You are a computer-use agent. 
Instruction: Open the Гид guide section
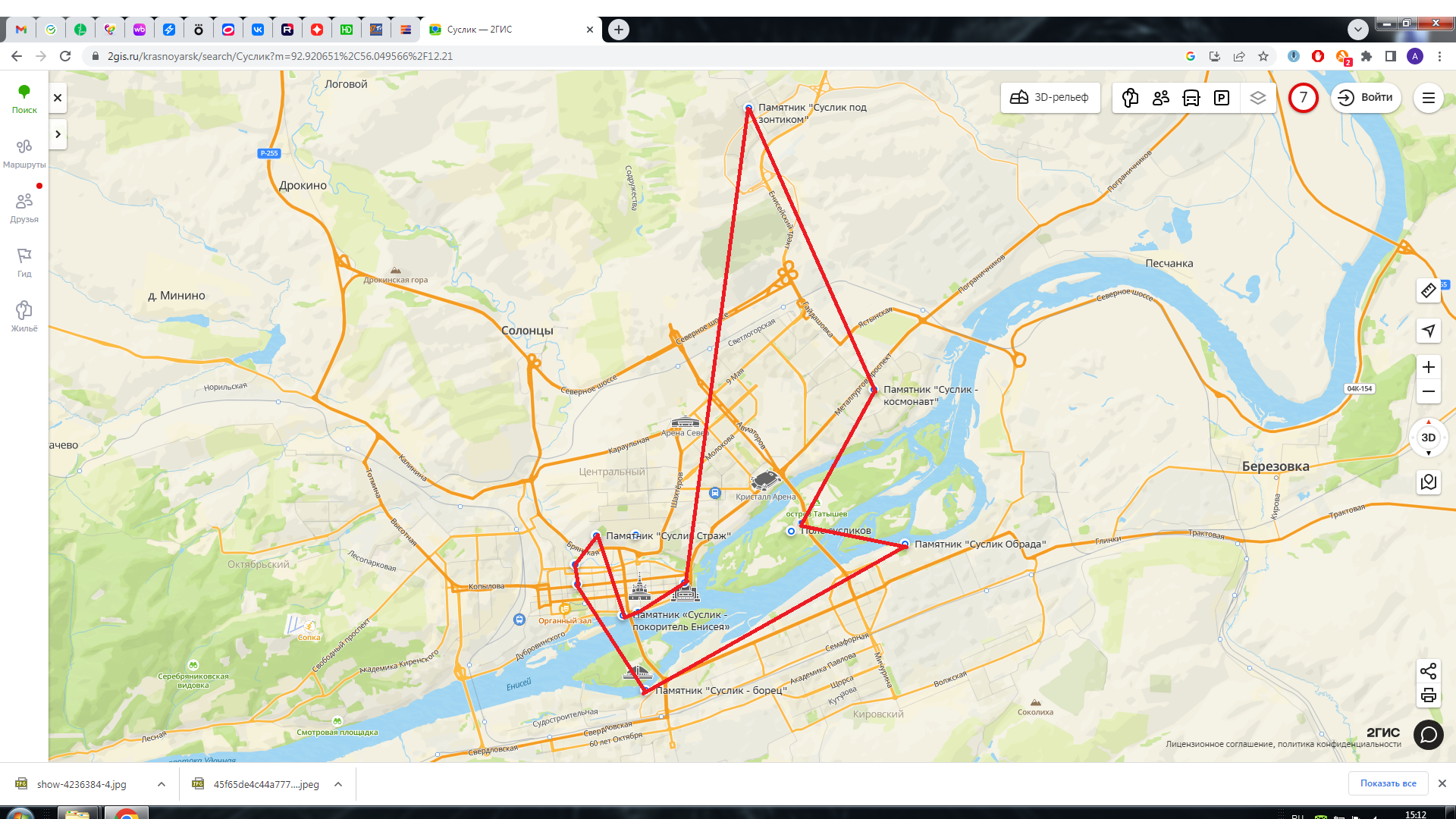(x=24, y=263)
